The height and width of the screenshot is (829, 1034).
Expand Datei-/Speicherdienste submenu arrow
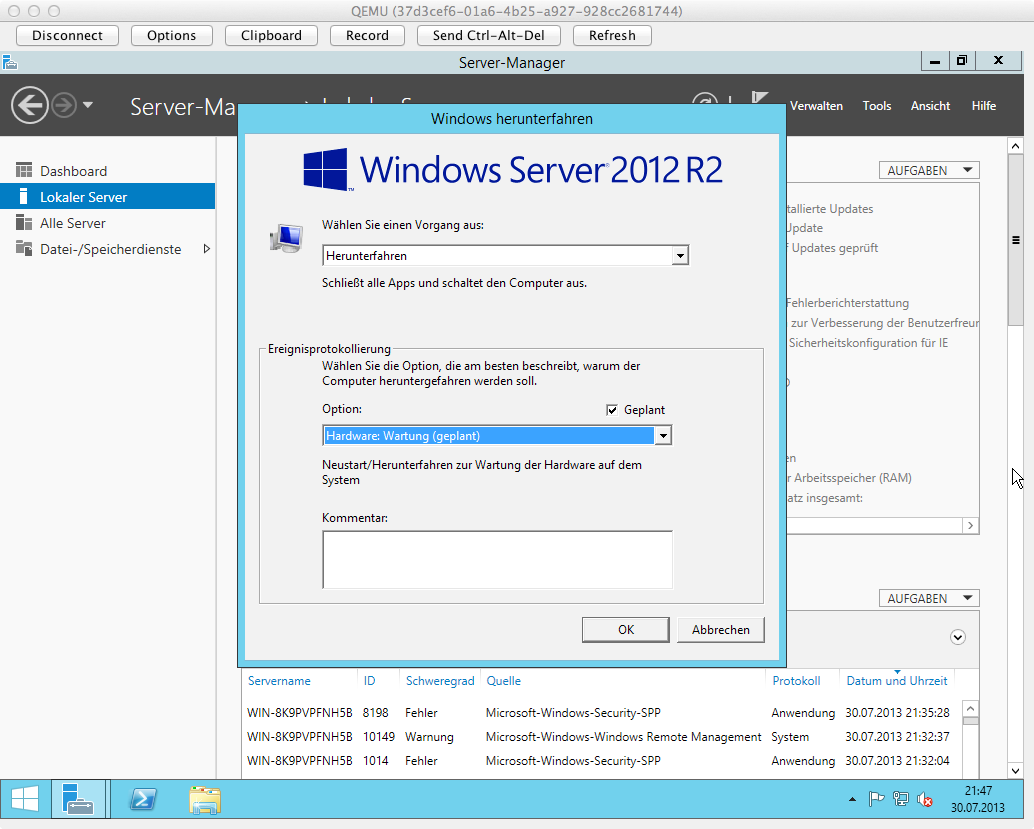coord(206,249)
